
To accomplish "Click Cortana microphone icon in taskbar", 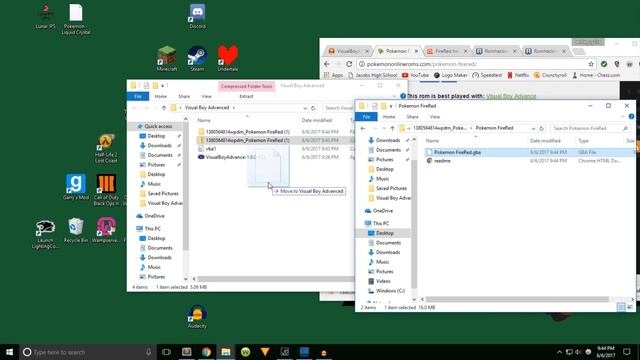I will pyautogui.click(x=148, y=352).
